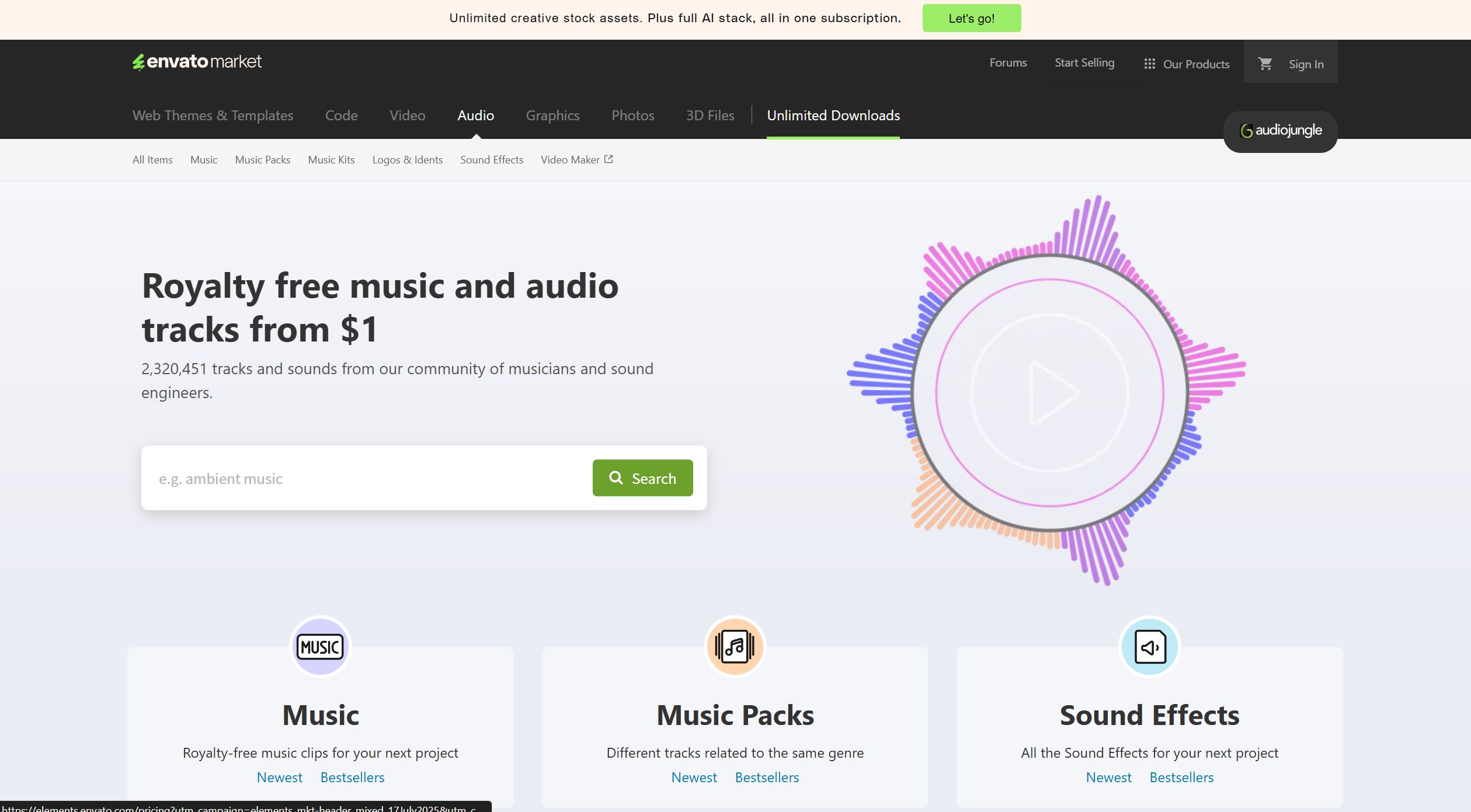Expand the Video category menu
The image size is (1471, 812).
point(407,116)
